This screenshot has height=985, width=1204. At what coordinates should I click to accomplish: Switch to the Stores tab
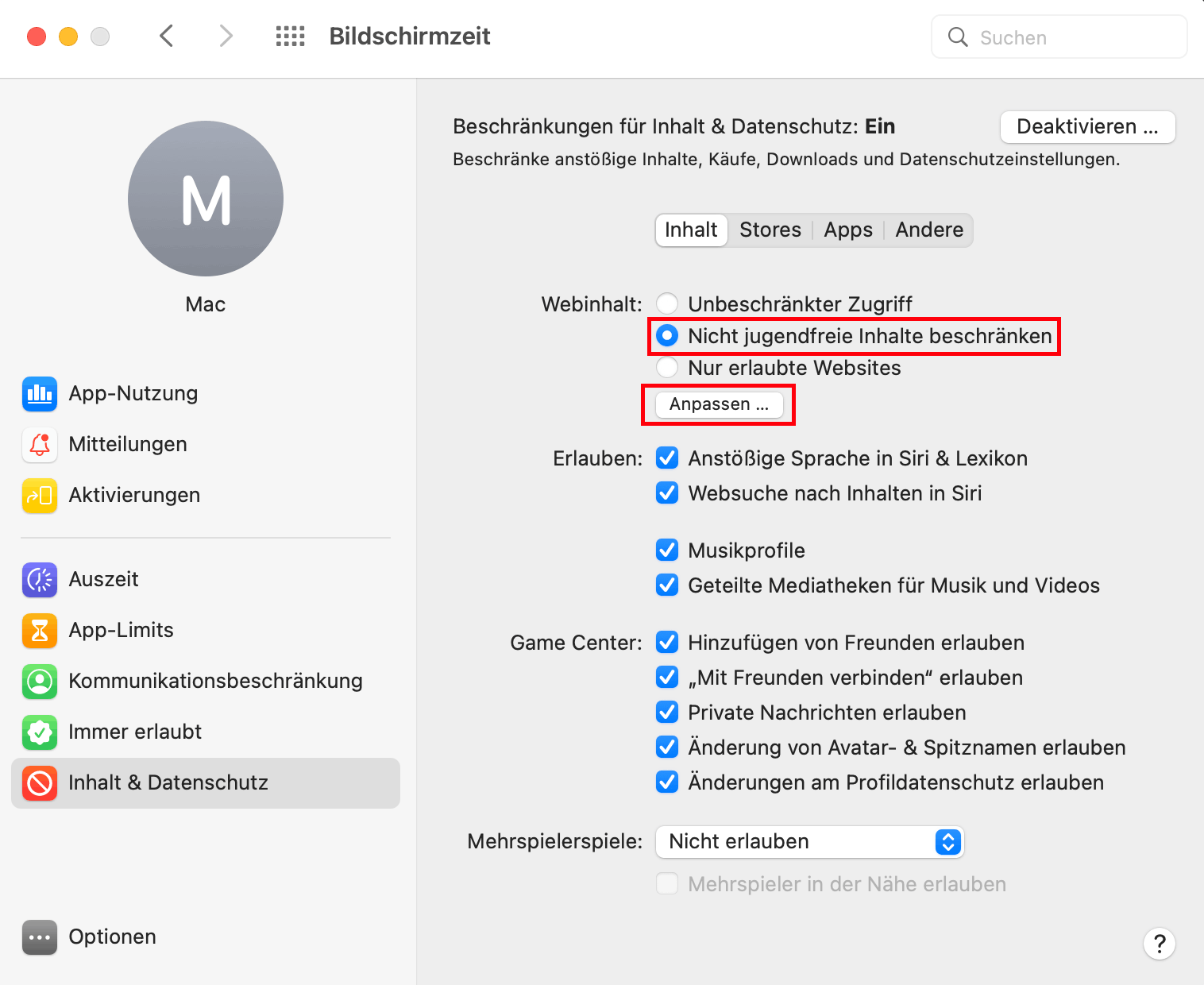click(x=770, y=230)
